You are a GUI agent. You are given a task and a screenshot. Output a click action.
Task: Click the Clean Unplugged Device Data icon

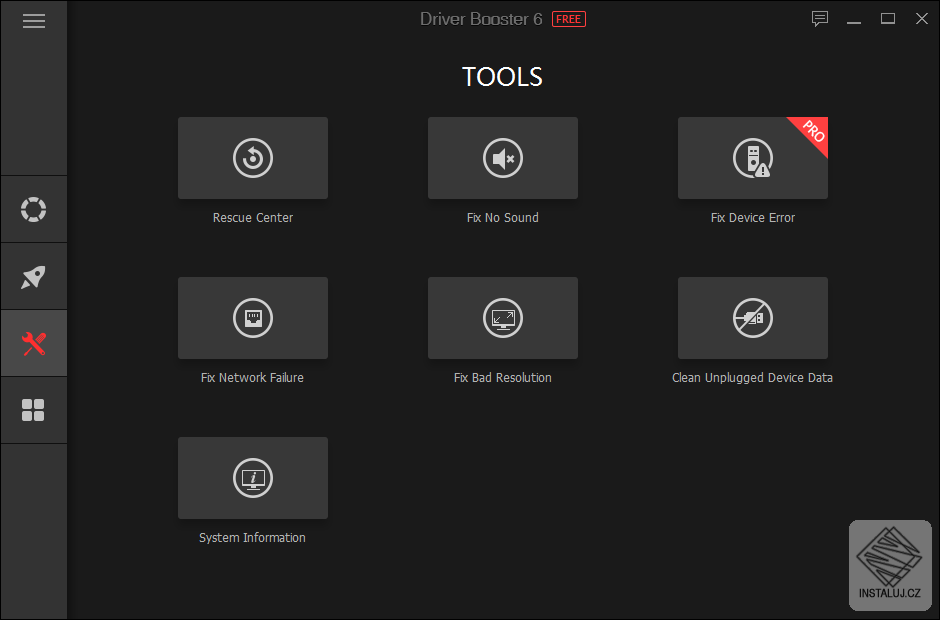coord(753,318)
